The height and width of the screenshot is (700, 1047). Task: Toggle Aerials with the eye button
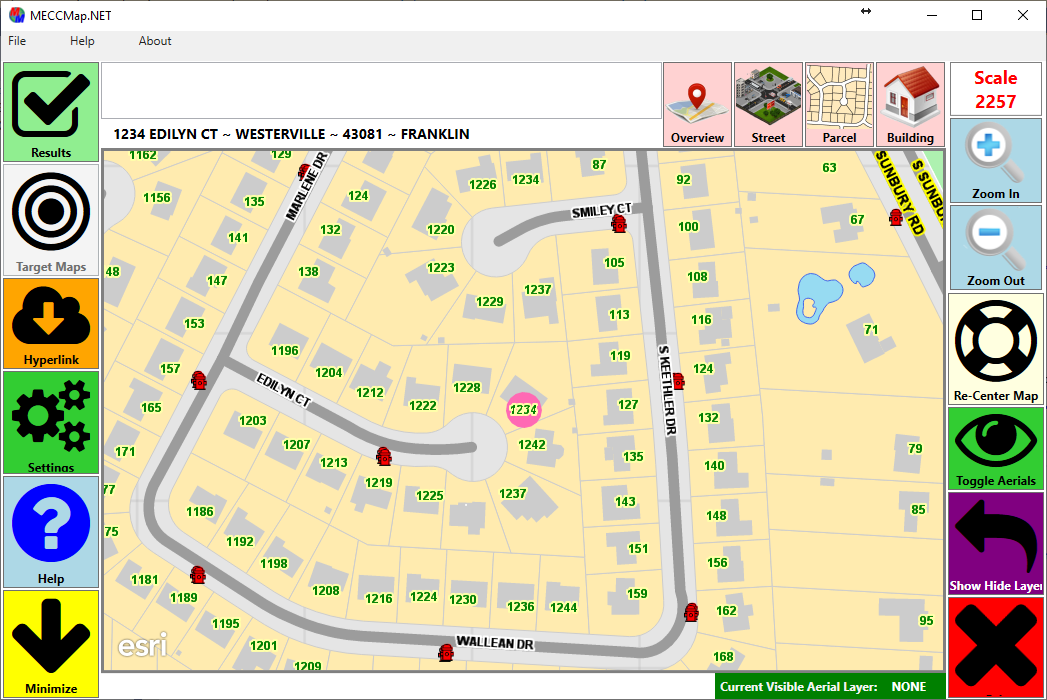coord(995,448)
